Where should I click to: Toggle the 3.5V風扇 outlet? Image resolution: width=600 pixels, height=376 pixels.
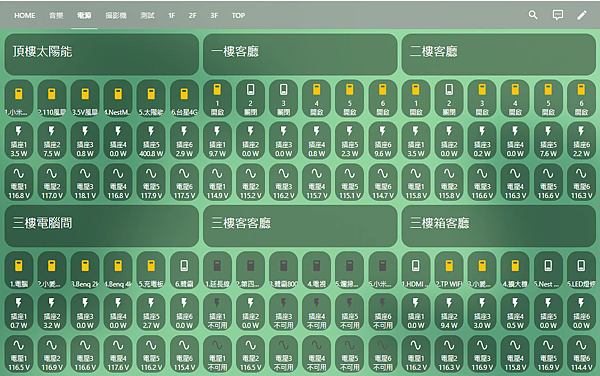click(x=85, y=98)
